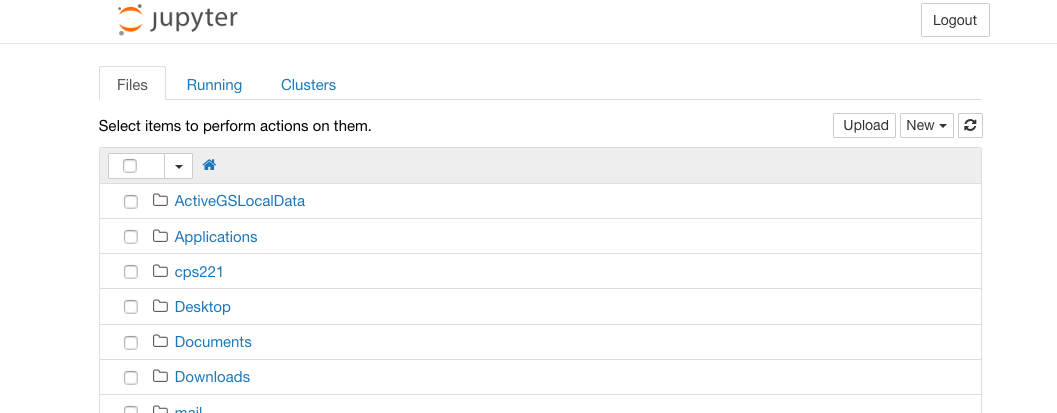Click the Applications folder icon
This screenshot has height=413, width=1057.
point(160,237)
